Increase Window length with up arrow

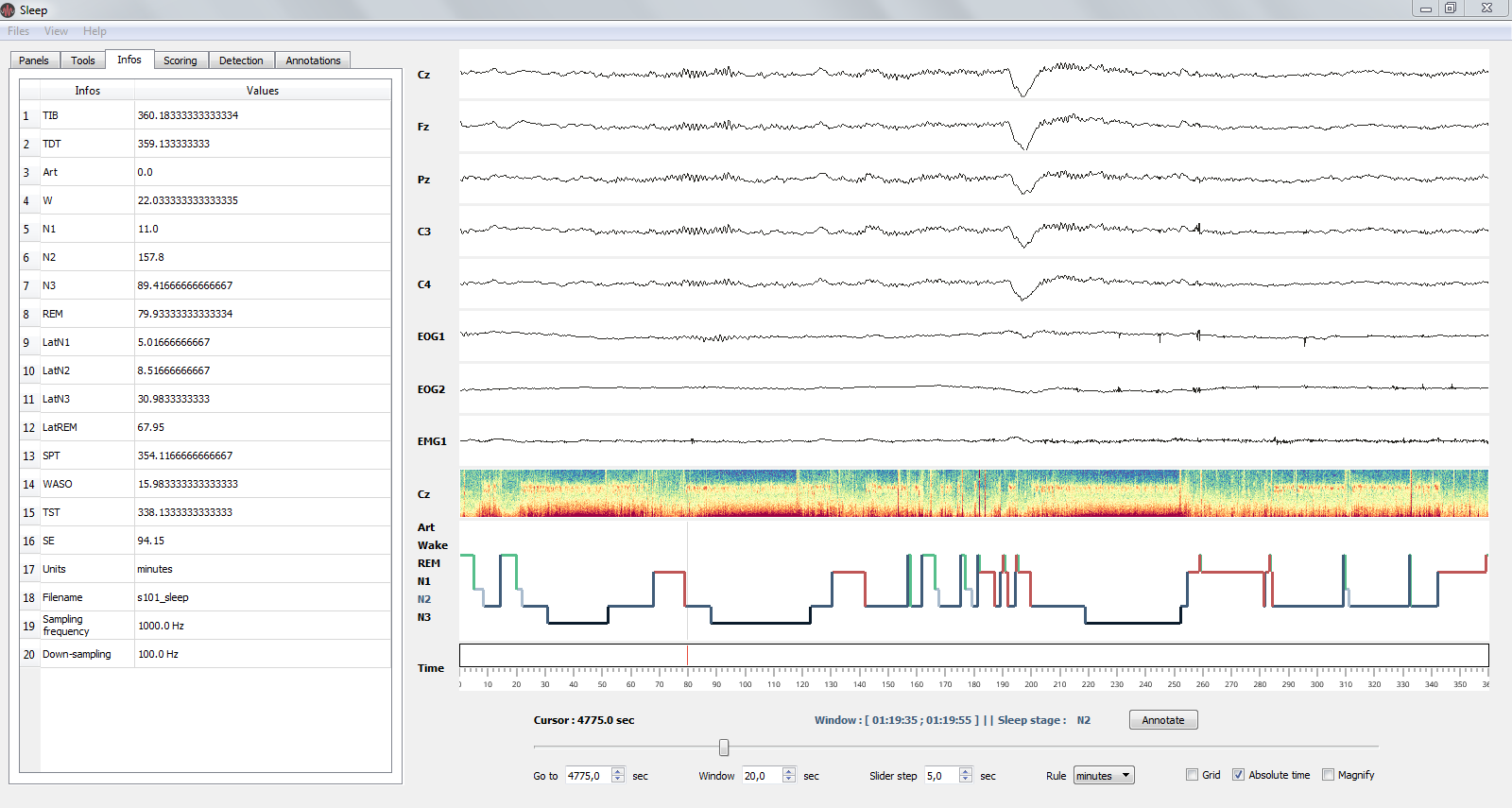pos(789,771)
